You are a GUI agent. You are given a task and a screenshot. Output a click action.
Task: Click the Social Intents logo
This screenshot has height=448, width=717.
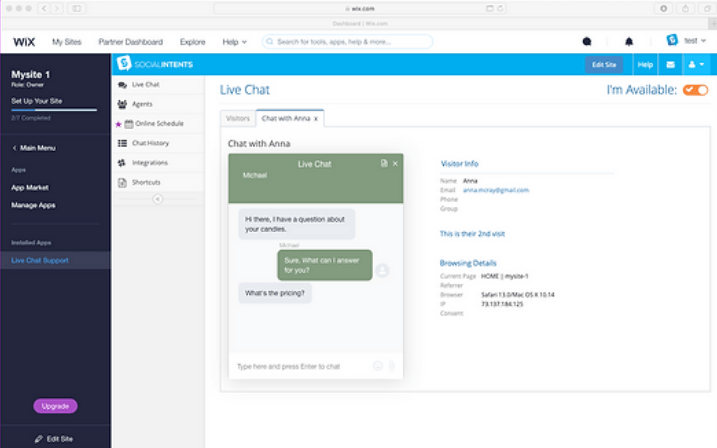click(x=155, y=64)
